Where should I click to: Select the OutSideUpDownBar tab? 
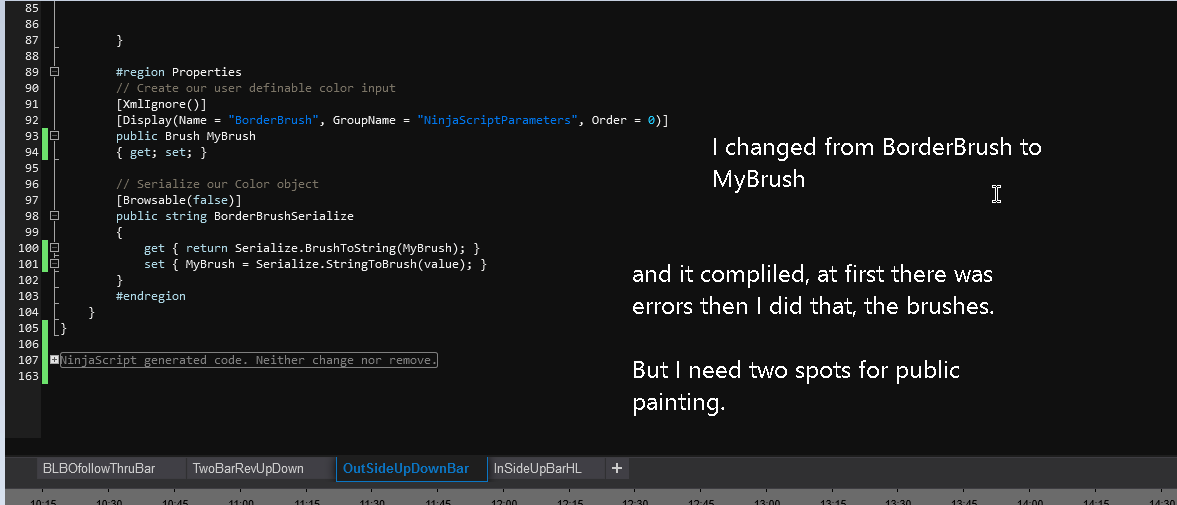405,468
